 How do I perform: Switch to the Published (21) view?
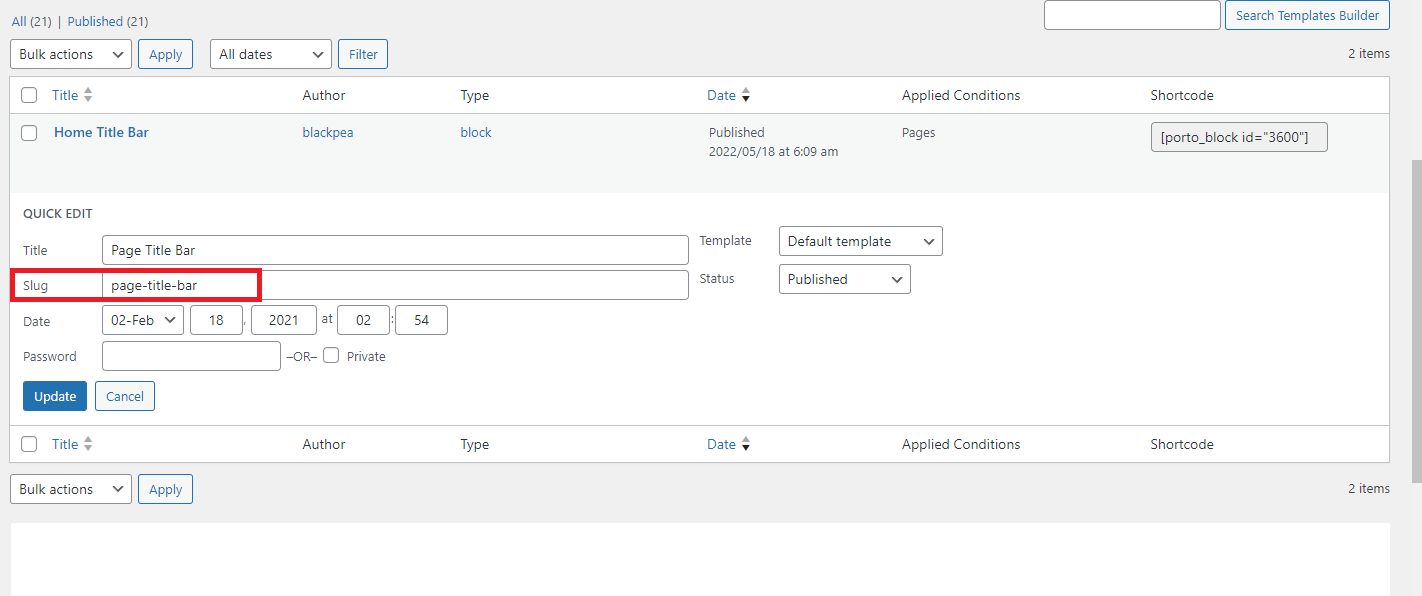pyautogui.click(x=108, y=21)
